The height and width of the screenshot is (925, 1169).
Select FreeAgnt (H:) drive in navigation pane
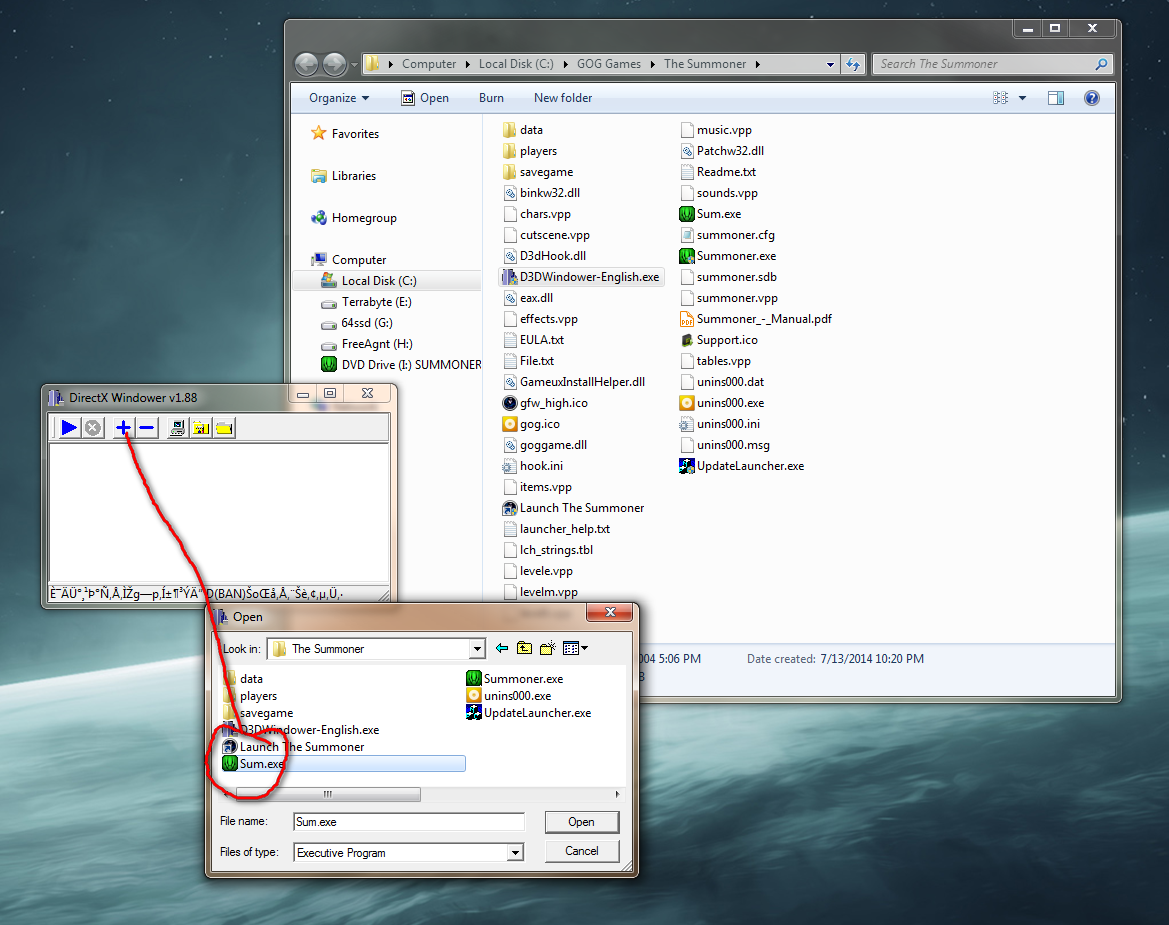tap(366, 344)
